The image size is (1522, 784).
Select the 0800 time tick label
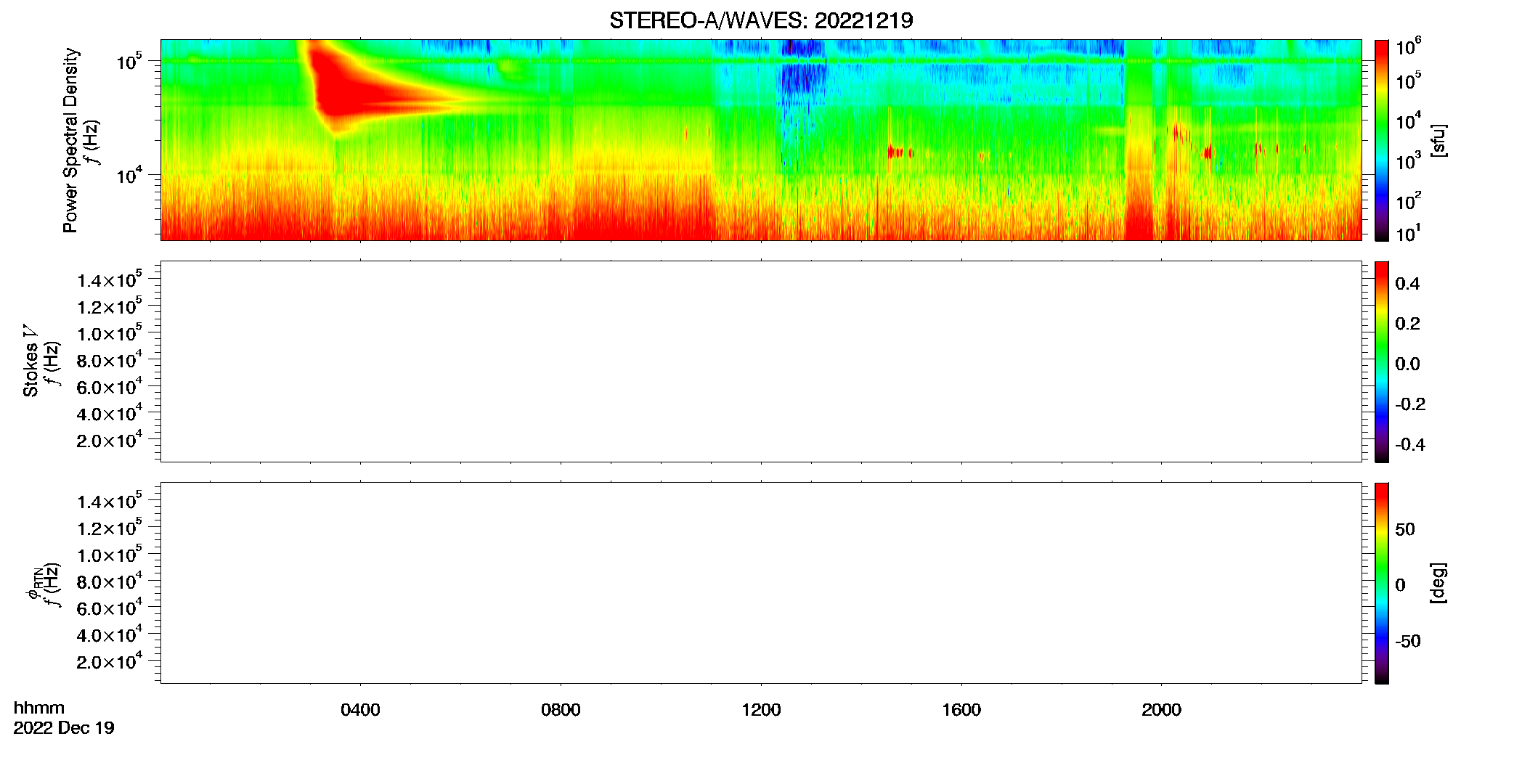tap(561, 710)
